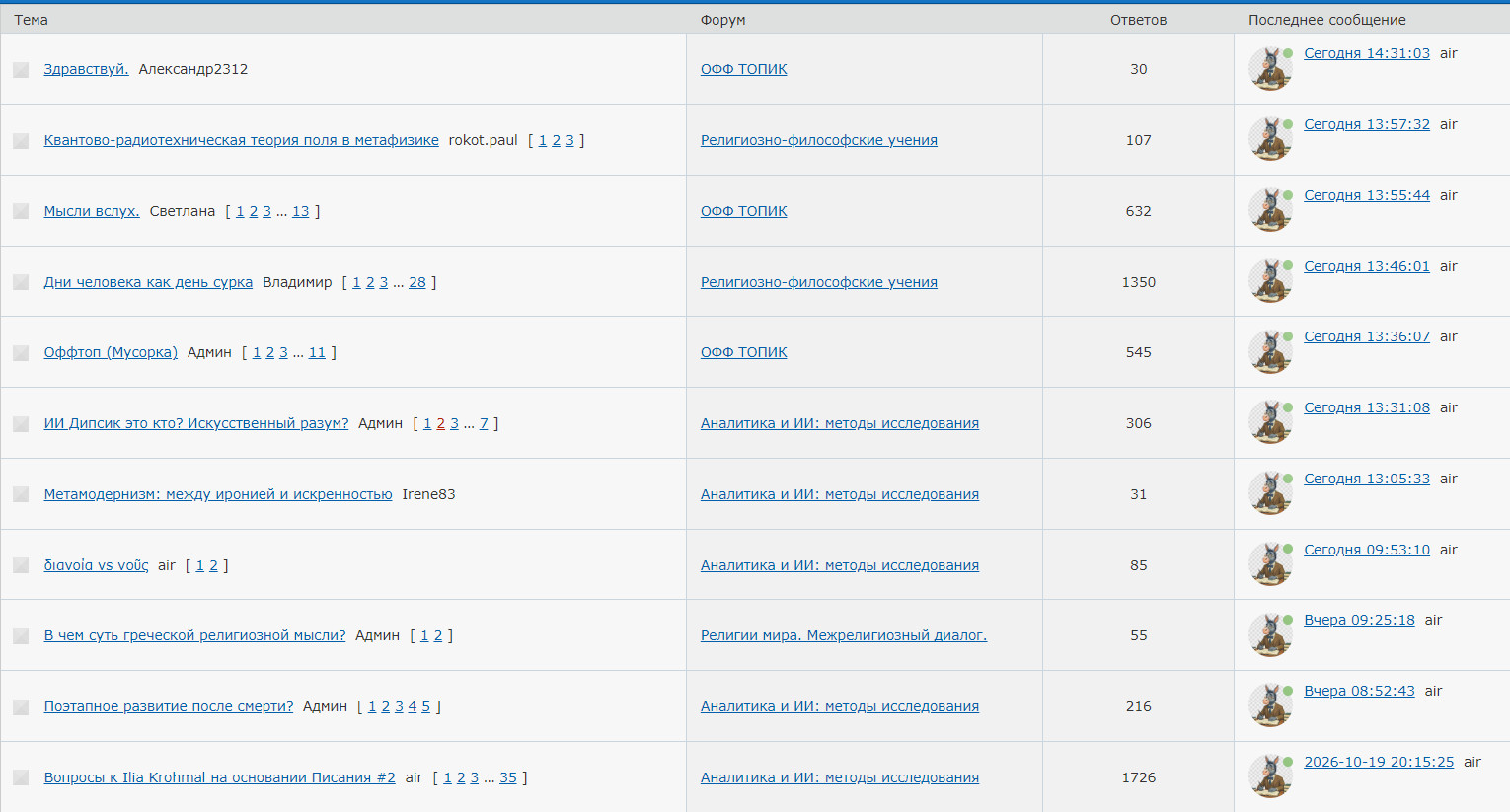This screenshot has height=812, width=1510.
Task: Click the topic icon beside διανοια vs νοῦς
Action: 21,565
